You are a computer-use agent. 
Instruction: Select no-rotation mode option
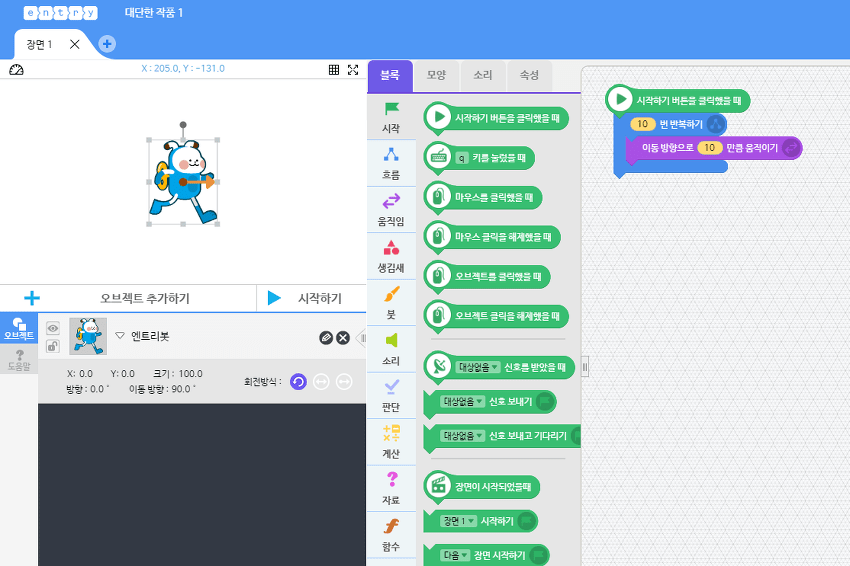tap(344, 382)
